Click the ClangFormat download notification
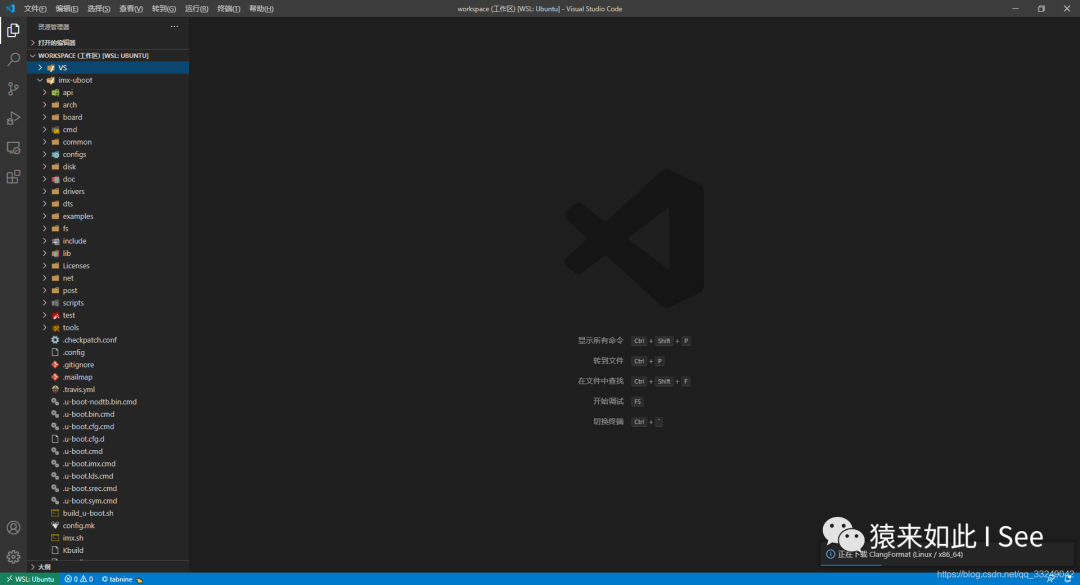This screenshot has height=585, width=1080. pos(946,555)
